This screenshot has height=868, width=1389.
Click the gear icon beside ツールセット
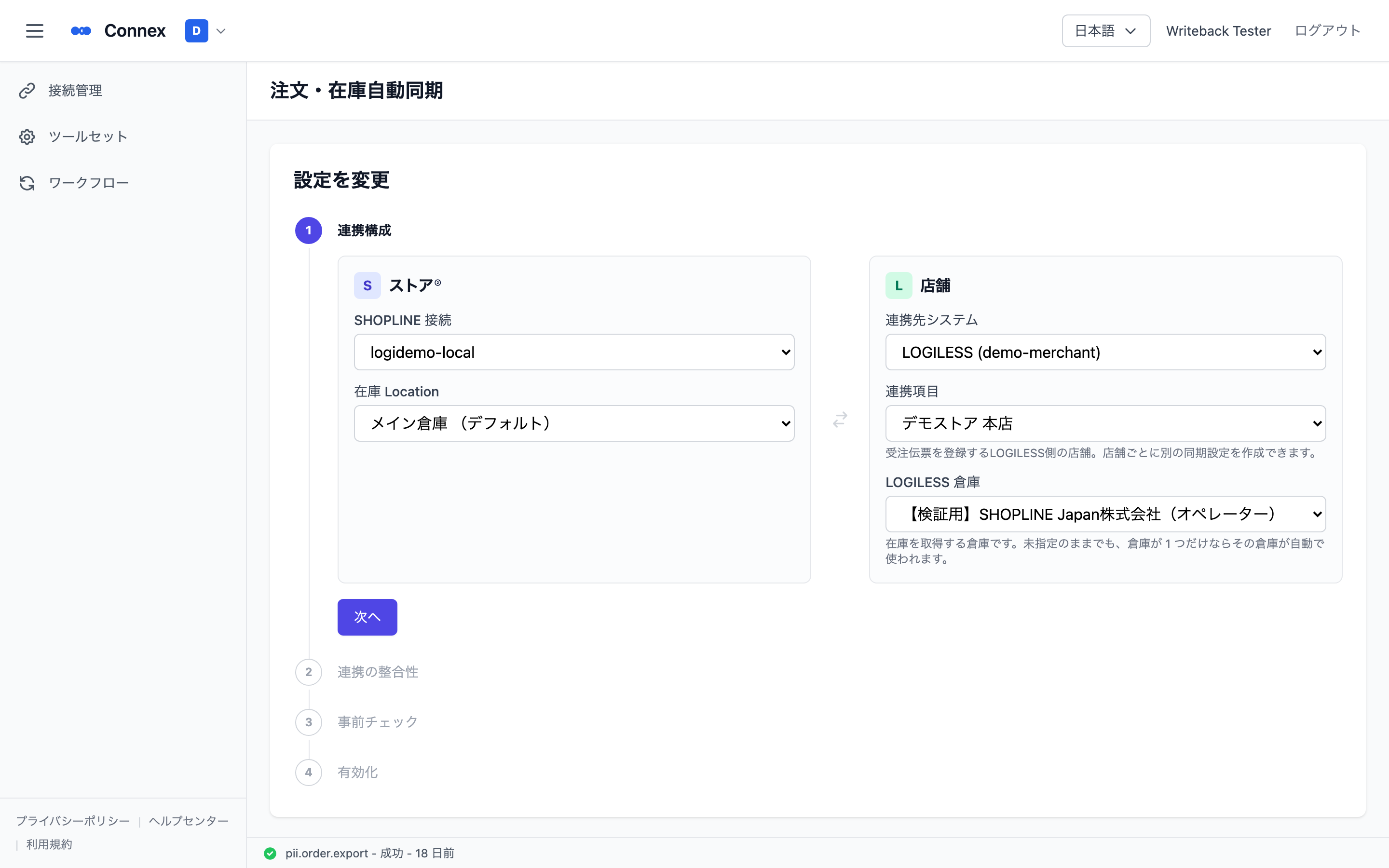[27, 136]
